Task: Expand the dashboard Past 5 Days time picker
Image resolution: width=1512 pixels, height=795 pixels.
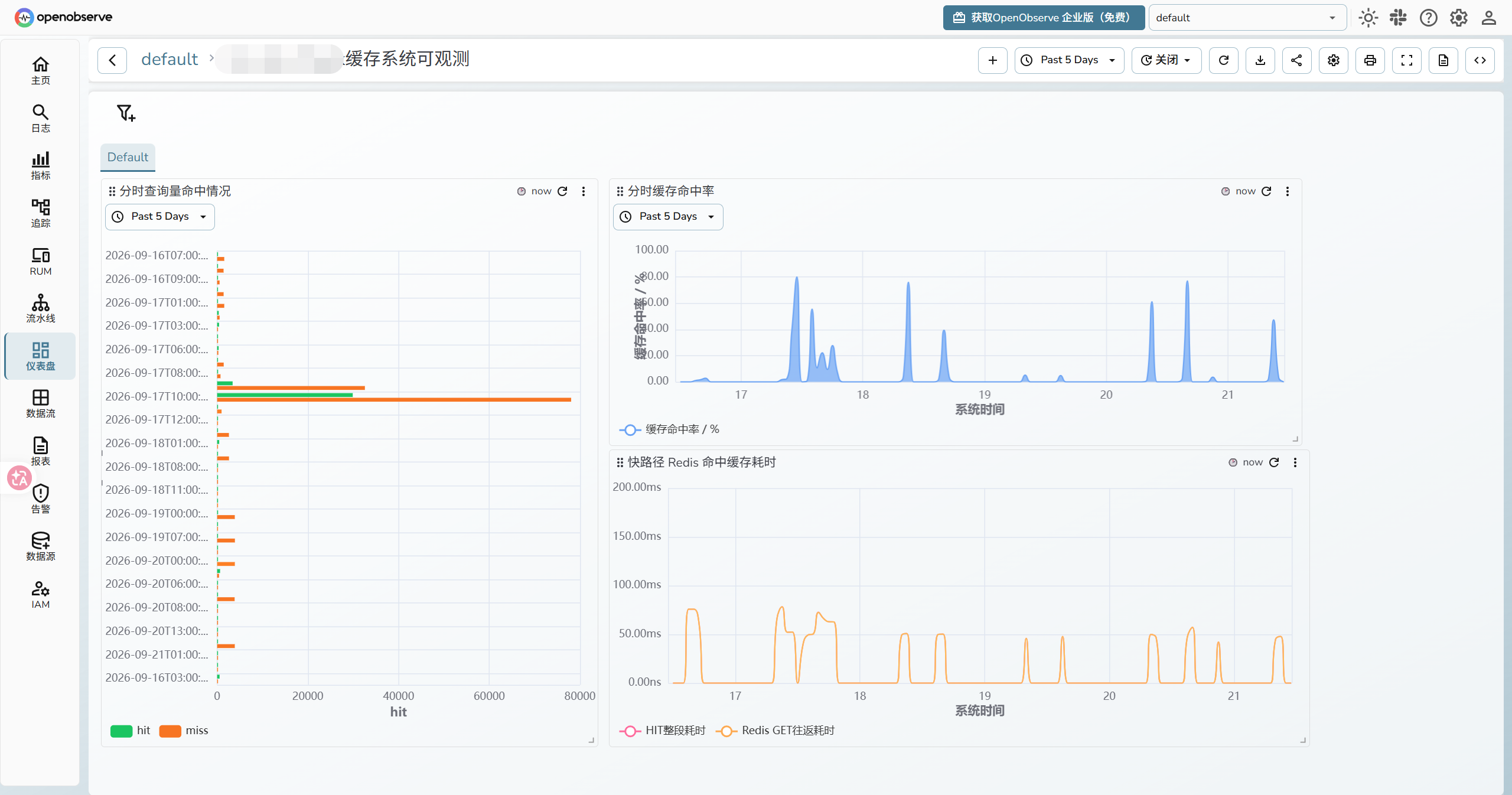Action: pyautogui.click(x=1069, y=60)
